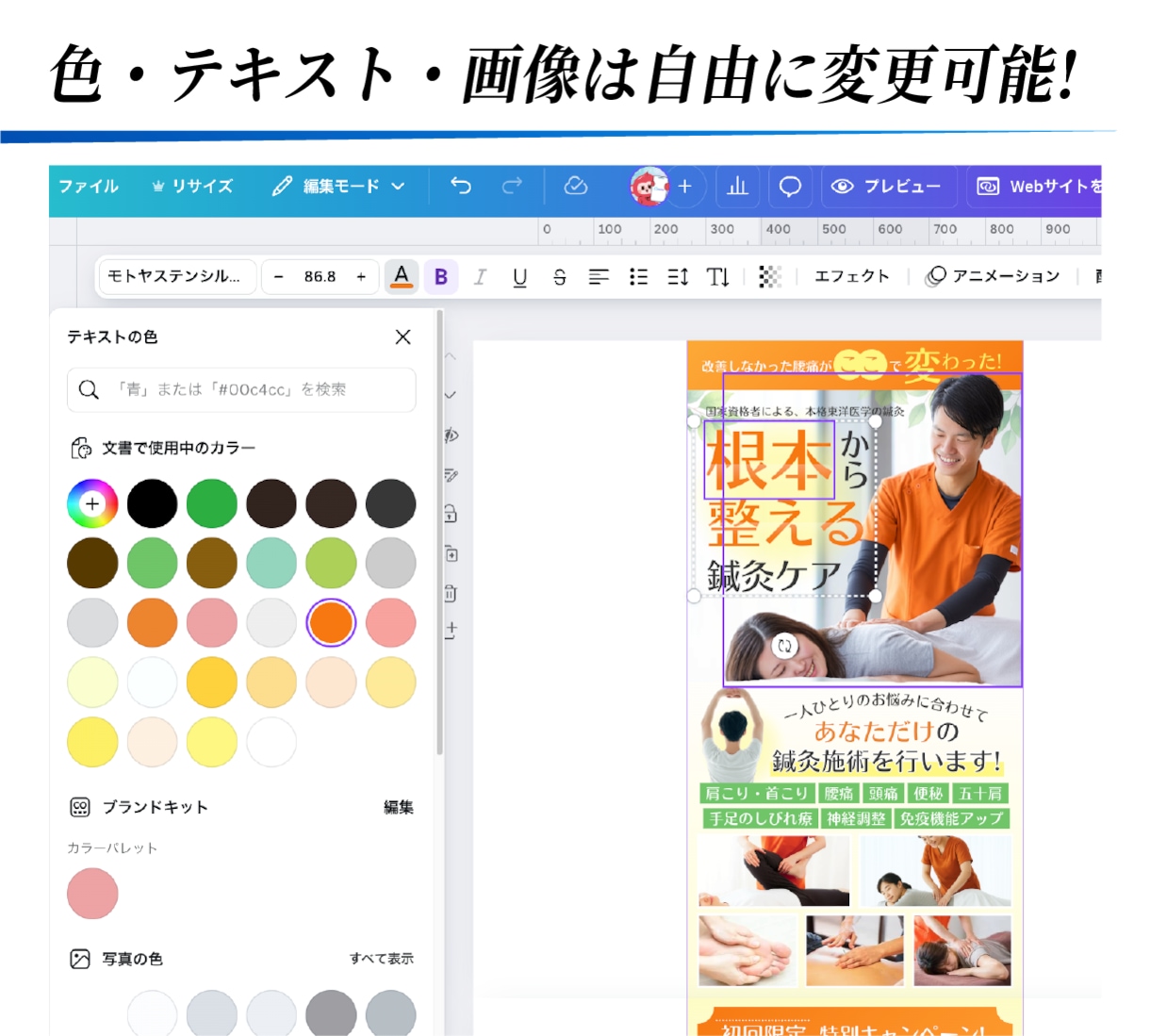Click the 編集 link in brand kit

tap(398, 807)
